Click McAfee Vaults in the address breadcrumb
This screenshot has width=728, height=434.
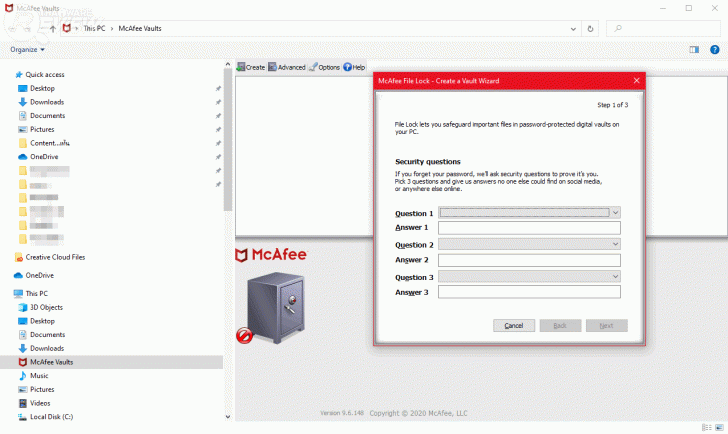tap(140, 28)
